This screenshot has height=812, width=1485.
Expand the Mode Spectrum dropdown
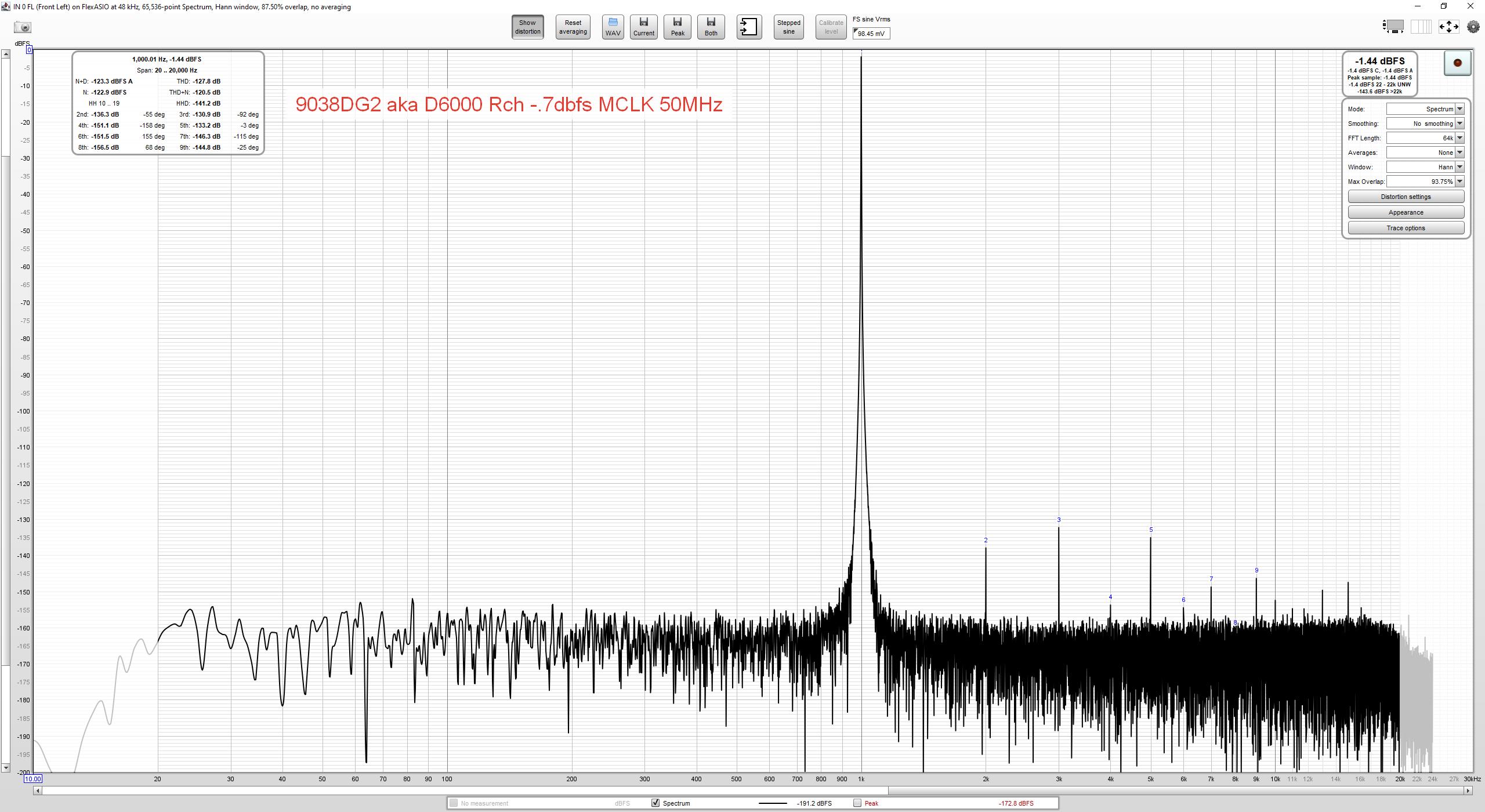click(1459, 109)
